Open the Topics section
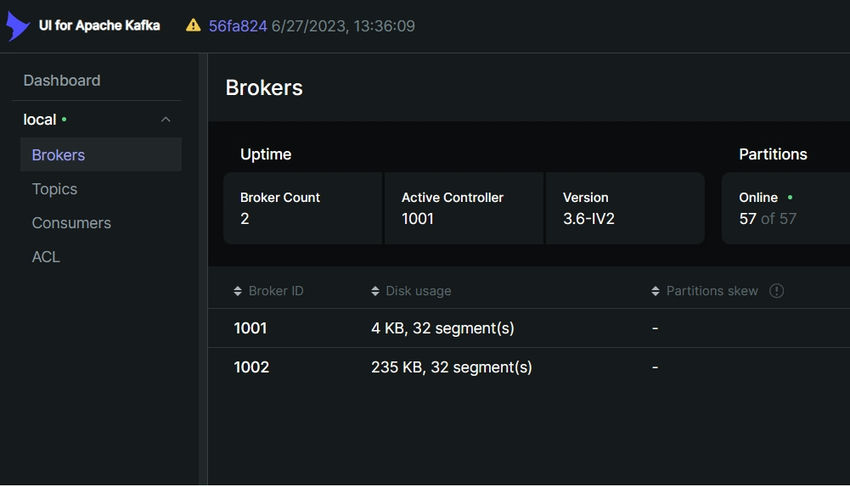The height and width of the screenshot is (487, 850). 54,189
